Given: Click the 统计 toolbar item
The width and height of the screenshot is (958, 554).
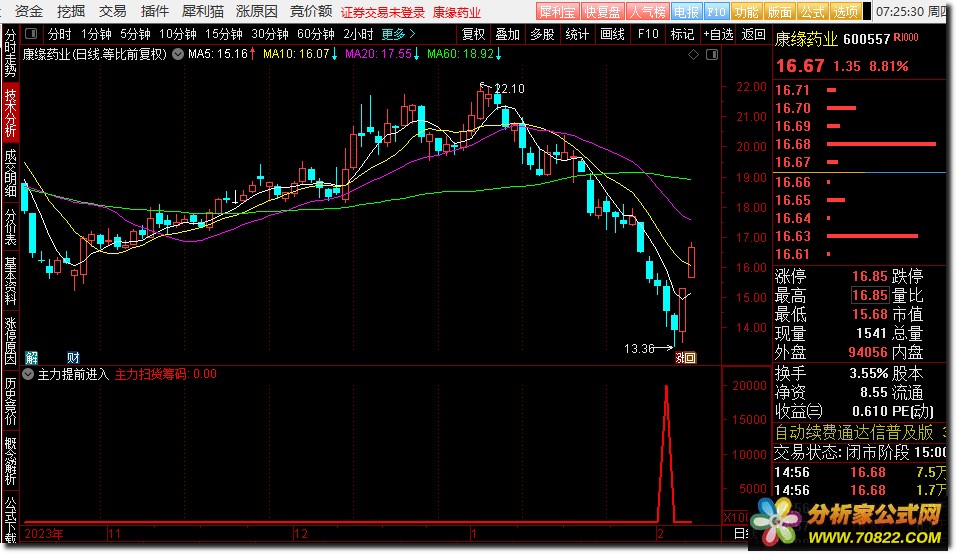Looking at the screenshot, I should [x=577, y=34].
